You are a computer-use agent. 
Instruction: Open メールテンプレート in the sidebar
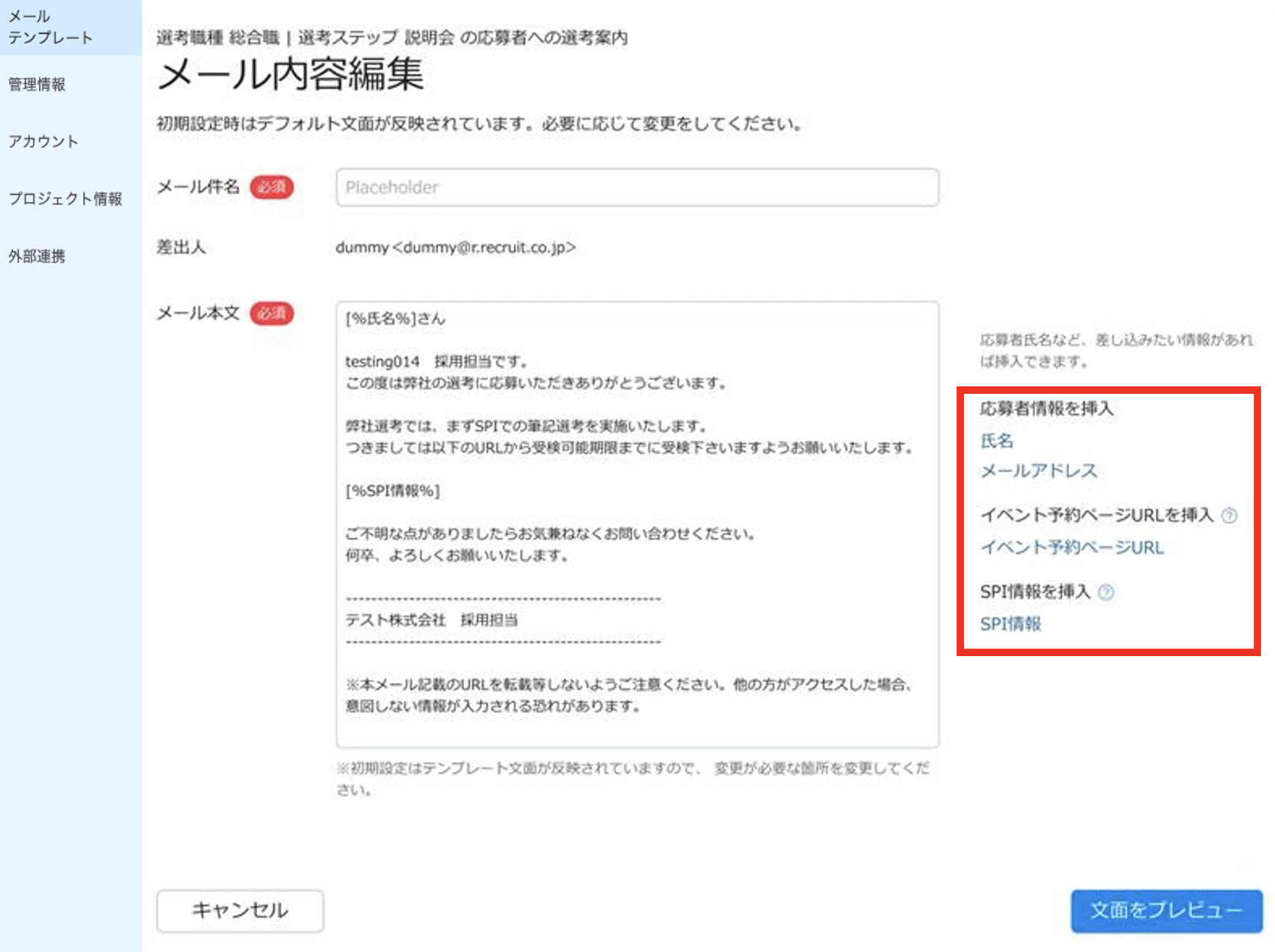pyautogui.click(x=50, y=27)
